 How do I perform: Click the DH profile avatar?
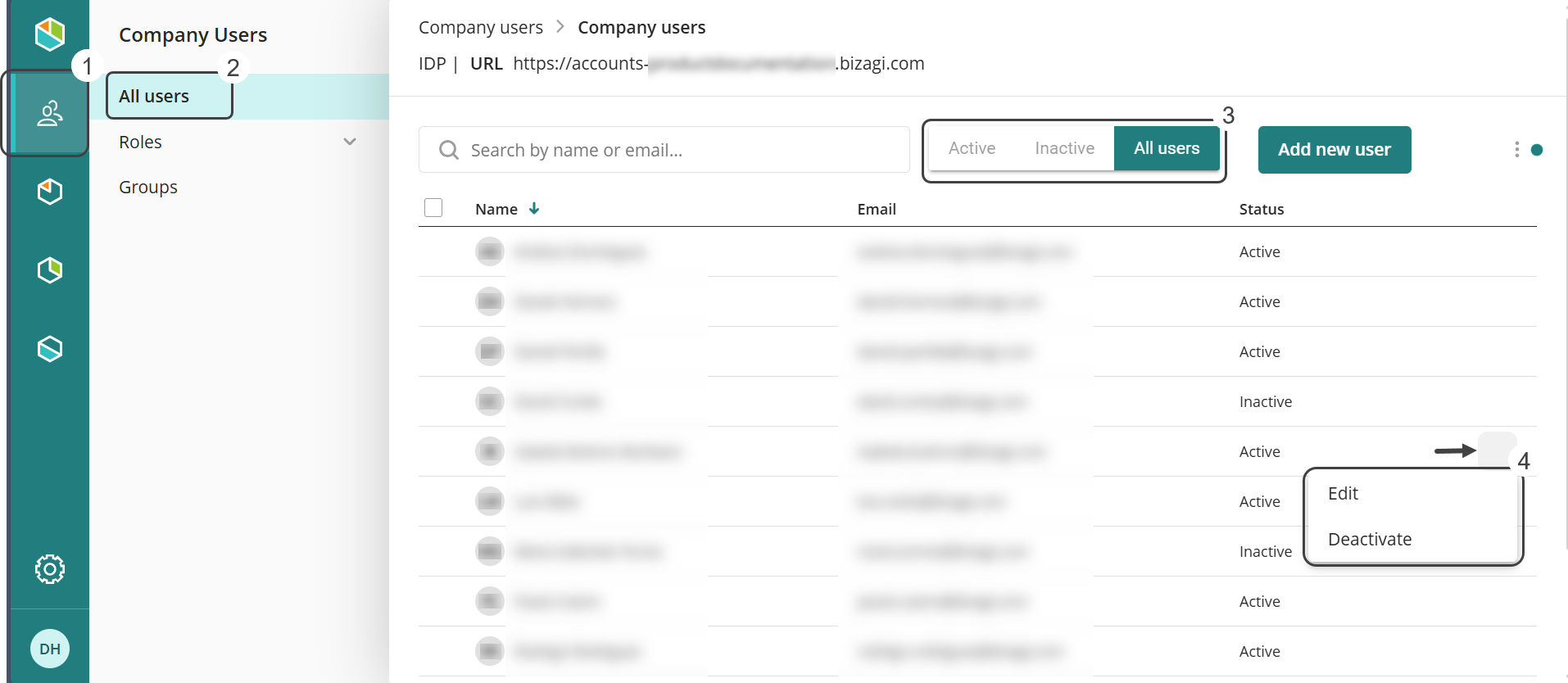coord(50,649)
